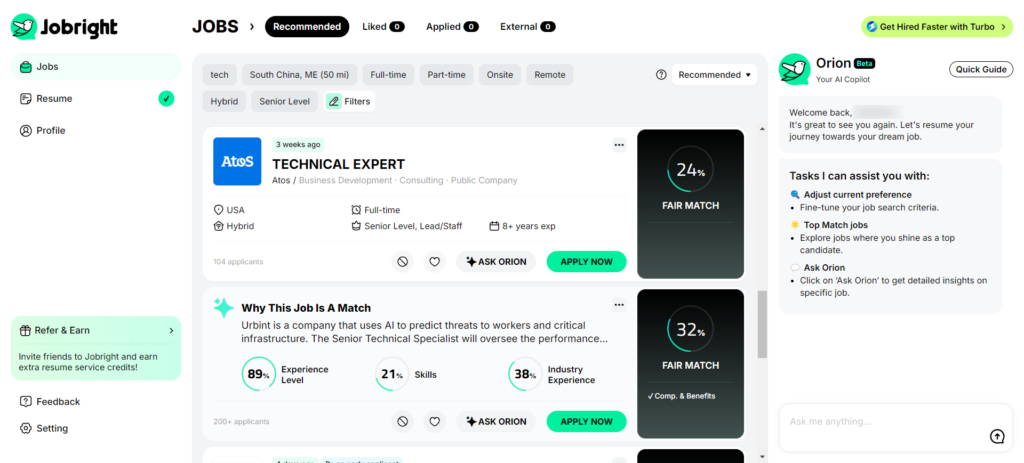
Task: Toggle the Full-time filter chip
Action: pos(388,74)
